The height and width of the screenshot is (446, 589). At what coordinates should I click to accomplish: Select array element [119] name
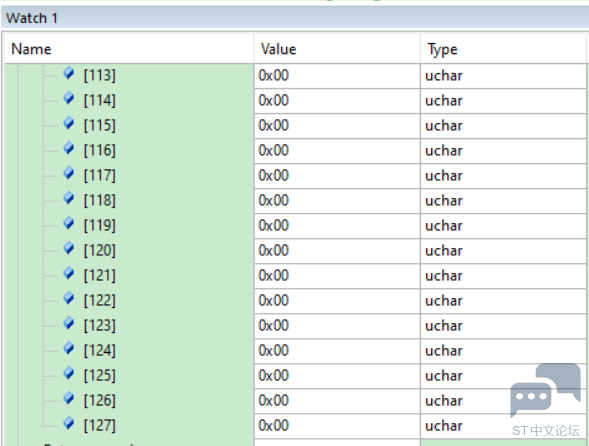(100, 225)
